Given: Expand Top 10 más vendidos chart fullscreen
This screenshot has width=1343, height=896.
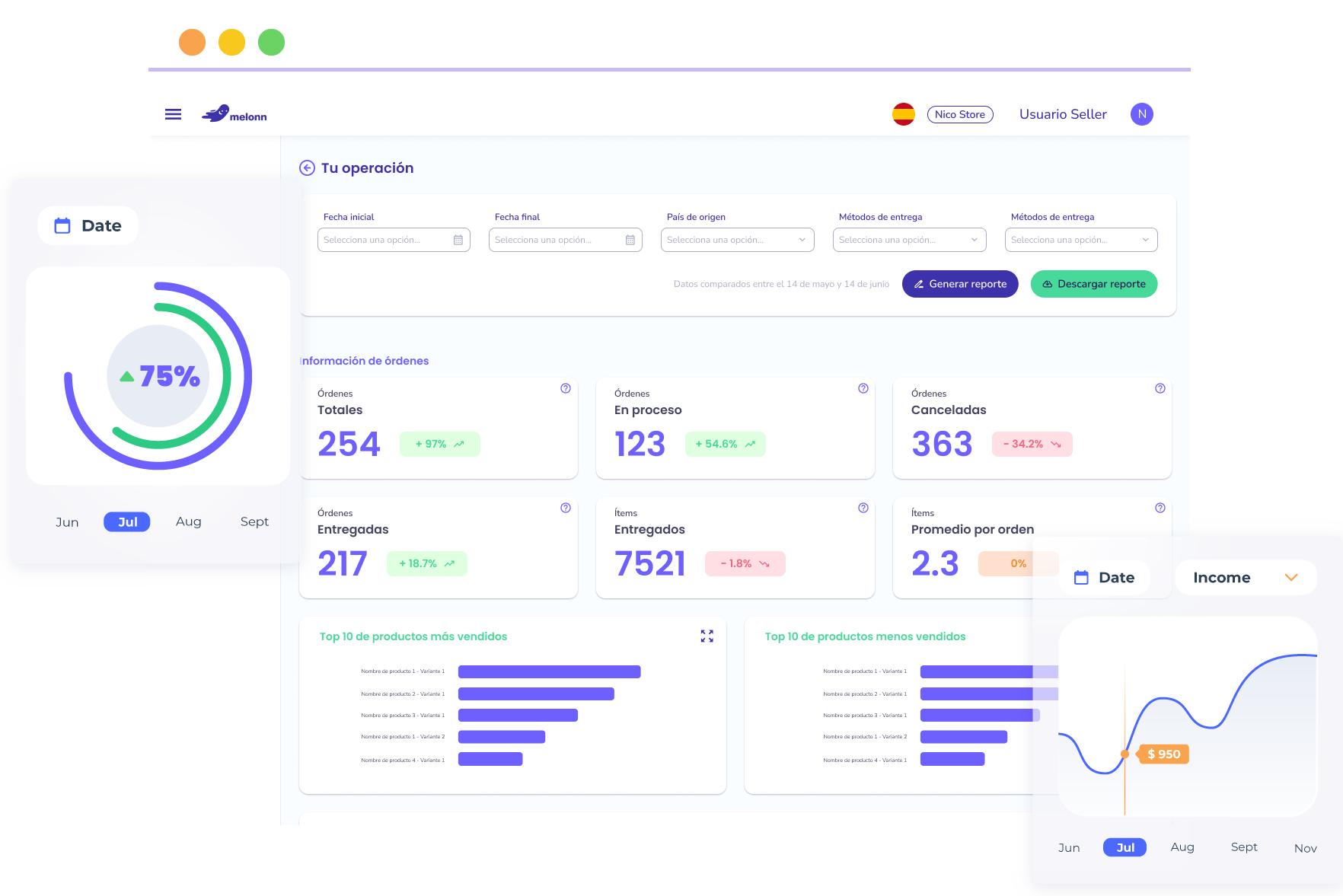Looking at the screenshot, I should pos(707,636).
